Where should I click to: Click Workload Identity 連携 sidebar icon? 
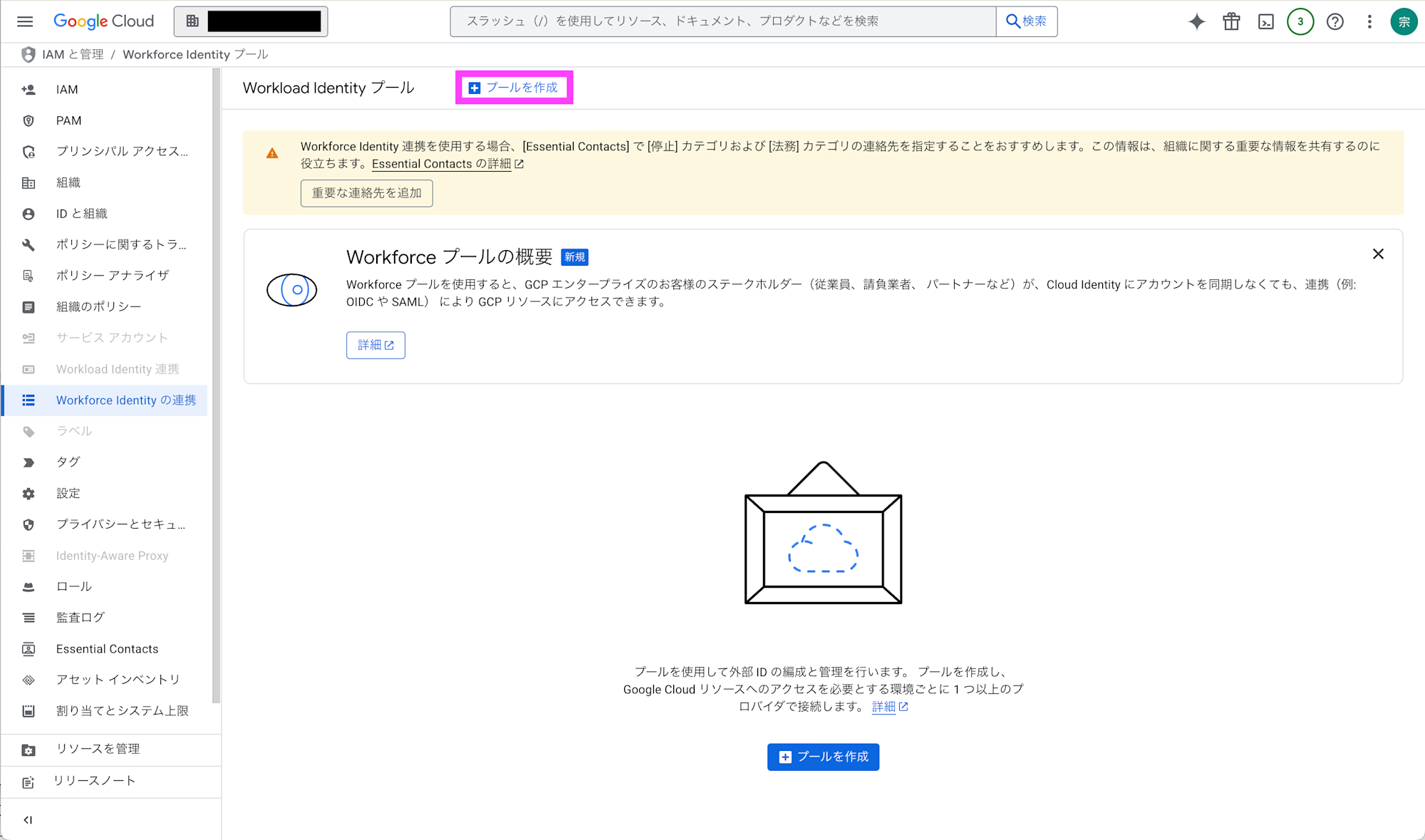[x=28, y=369]
